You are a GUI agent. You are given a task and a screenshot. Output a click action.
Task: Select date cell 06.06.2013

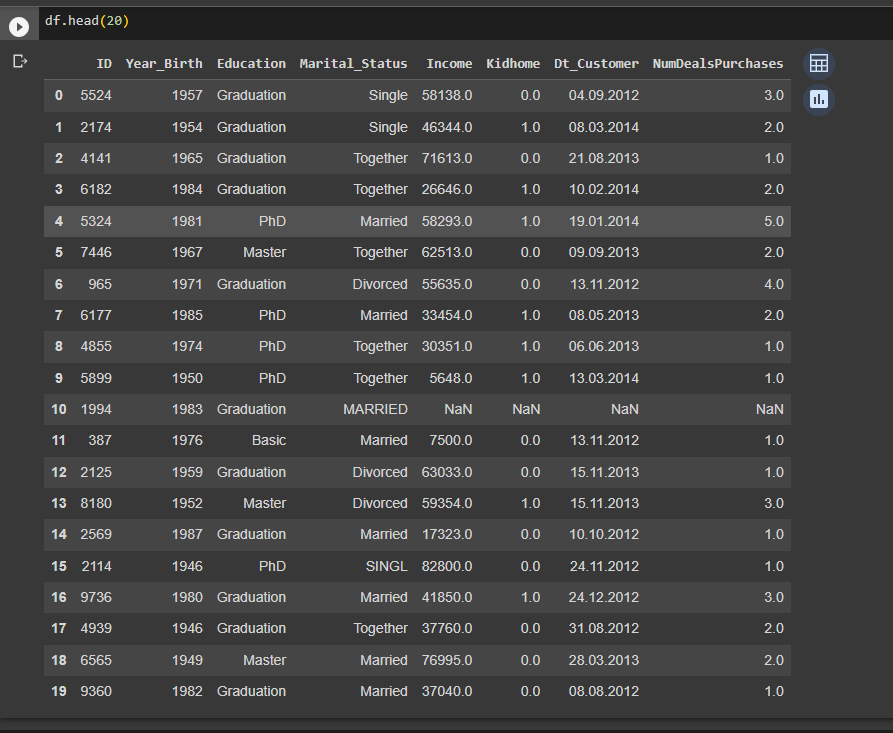click(604, 346)
